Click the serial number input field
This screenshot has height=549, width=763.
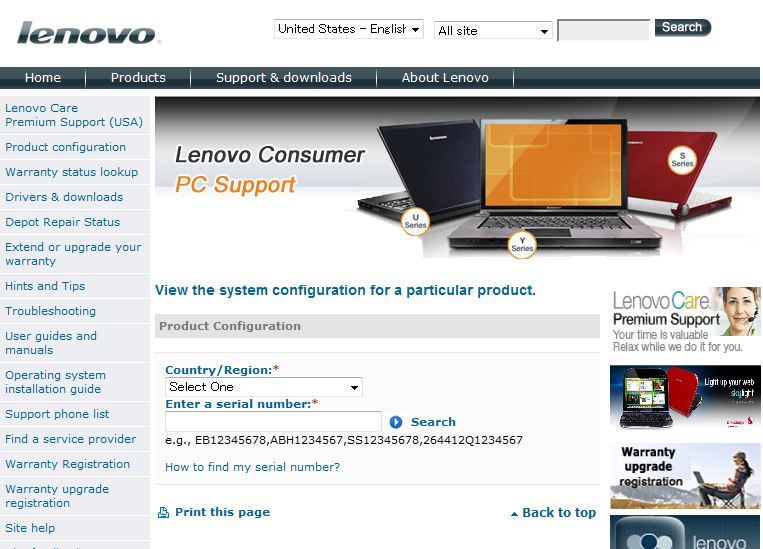(x=273, y=421)
